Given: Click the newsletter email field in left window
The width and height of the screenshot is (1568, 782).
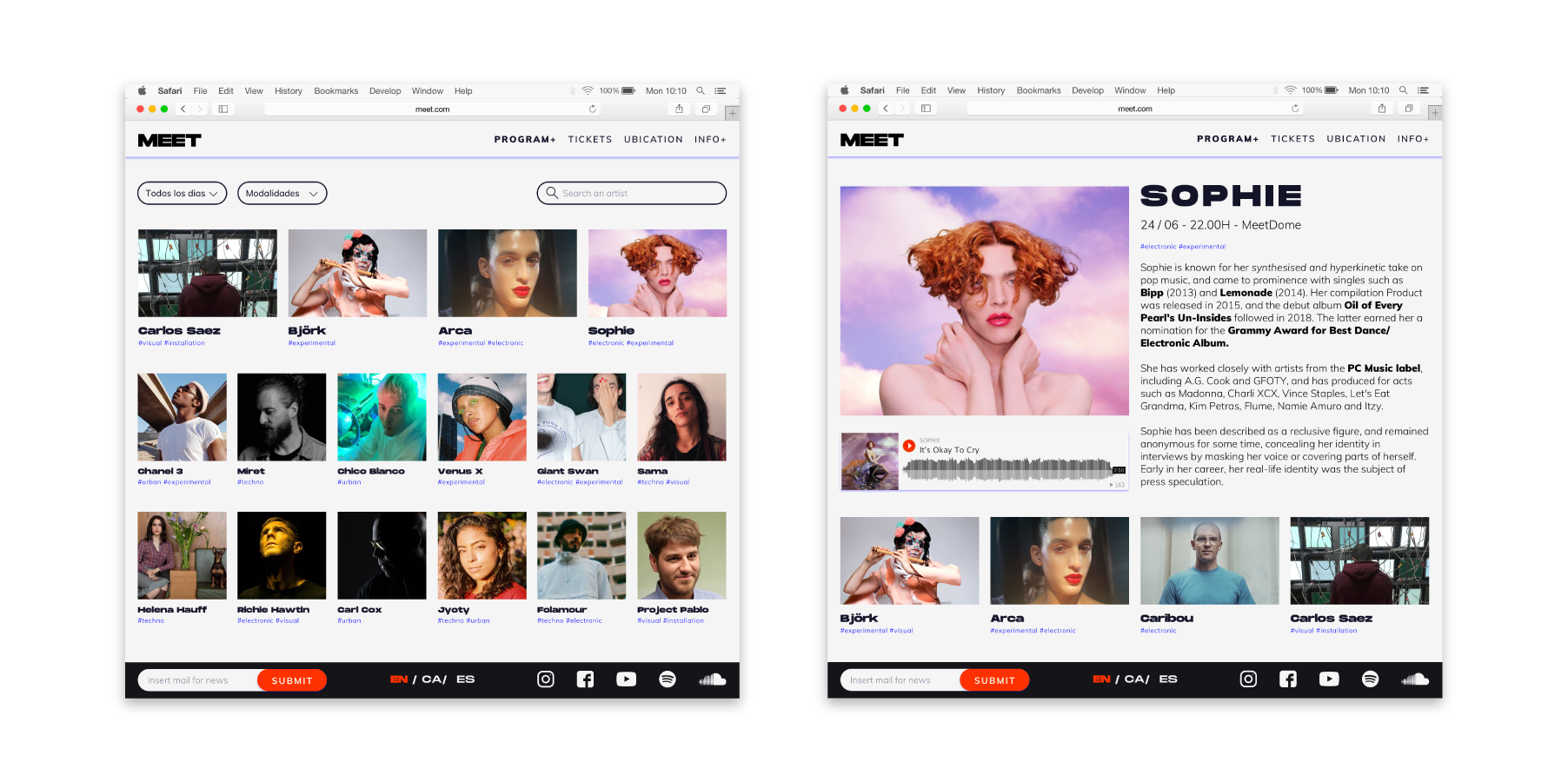Looking at the screenshot, I should tap(198, 680).
